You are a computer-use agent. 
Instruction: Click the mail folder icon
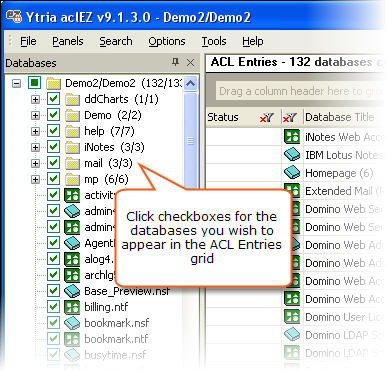tap(72, 163)
